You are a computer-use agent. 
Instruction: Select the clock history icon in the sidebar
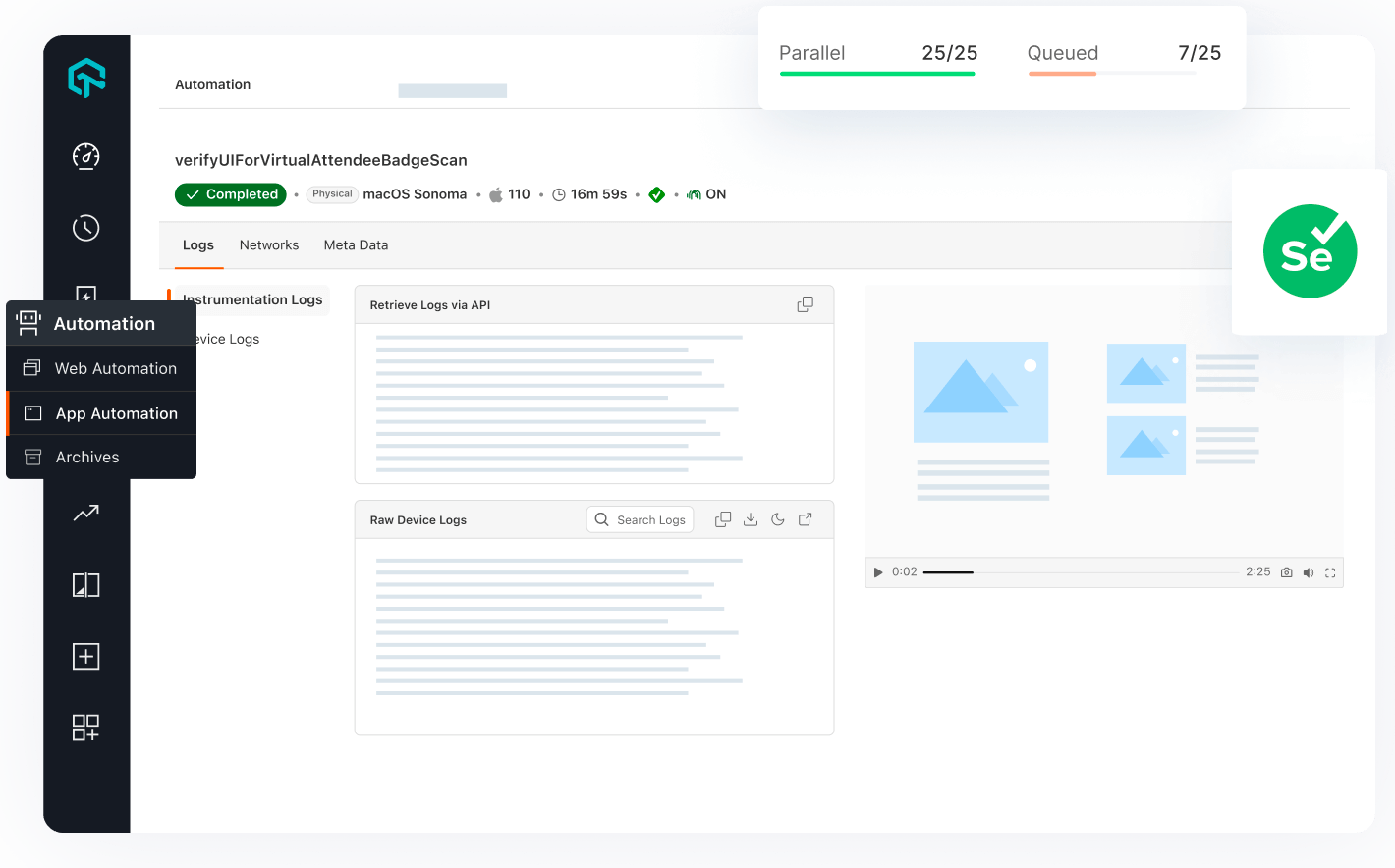tap(85, 228)
